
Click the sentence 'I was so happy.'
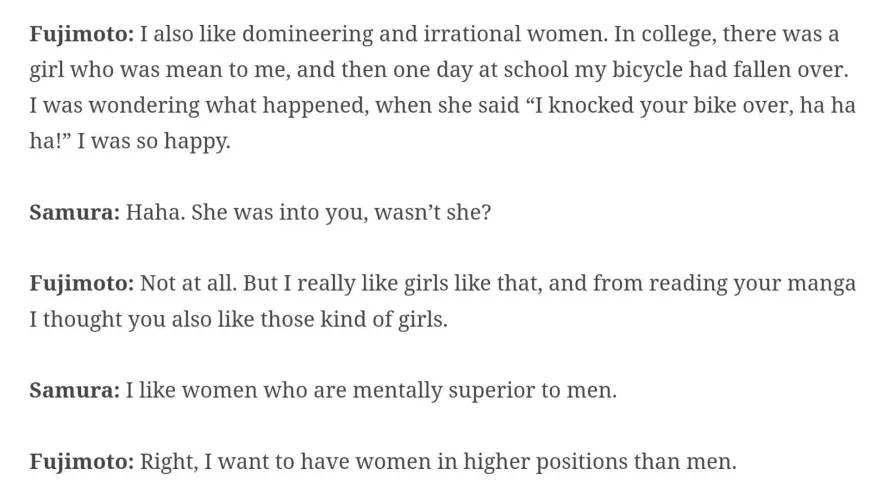pos(154,142)
